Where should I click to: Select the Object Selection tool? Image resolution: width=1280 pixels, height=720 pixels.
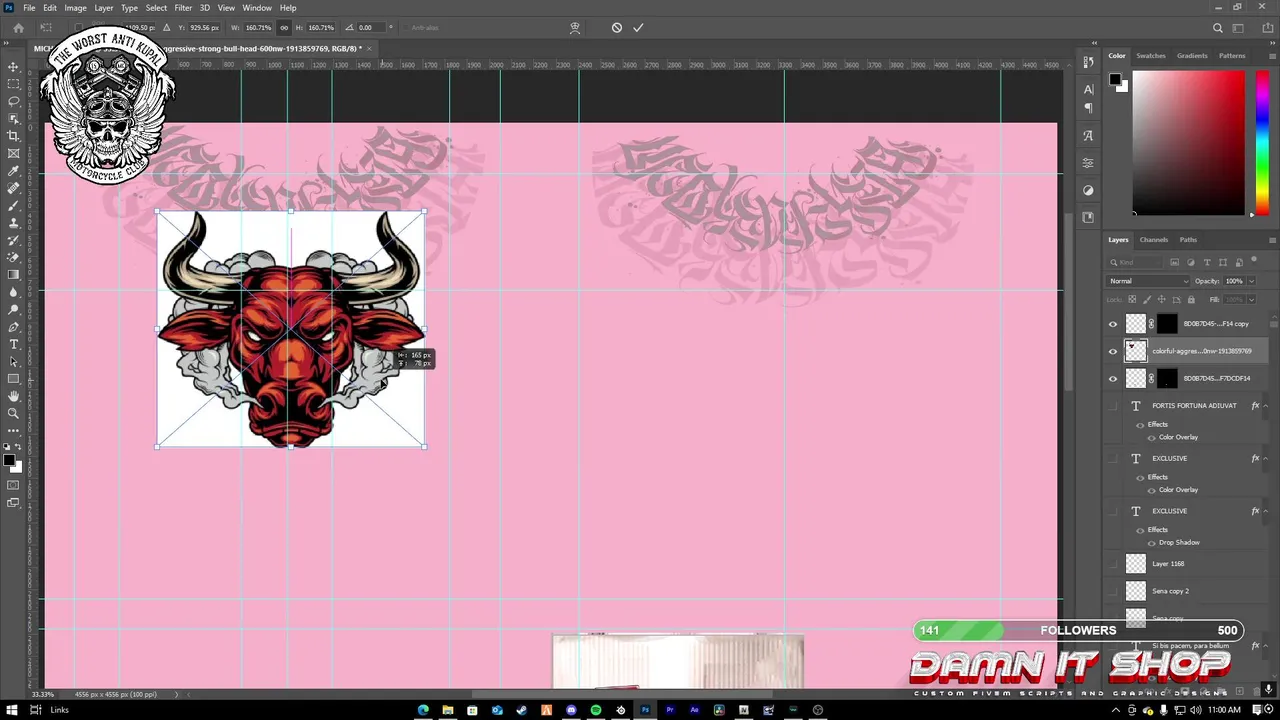point(13,119)
